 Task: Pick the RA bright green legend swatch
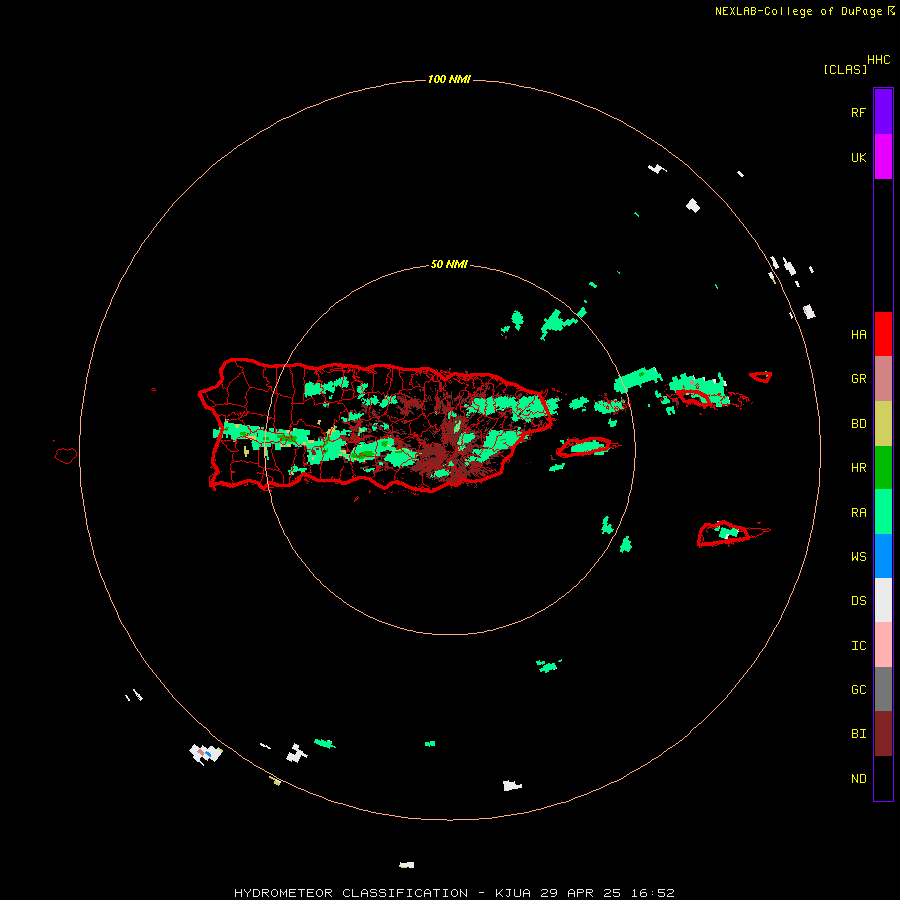(x=883, y=512)
